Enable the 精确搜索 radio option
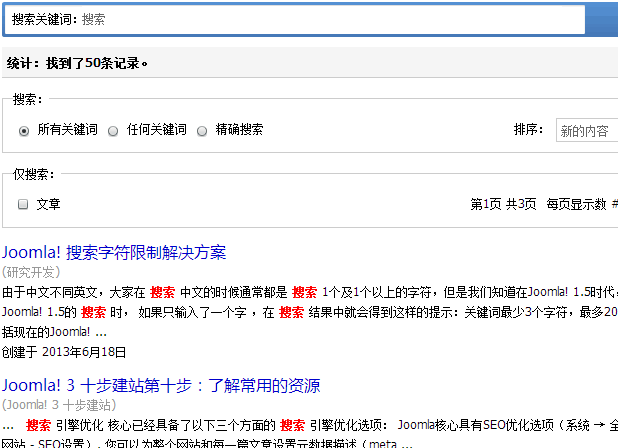Screen dimensions: 618x448 (202, 130)
